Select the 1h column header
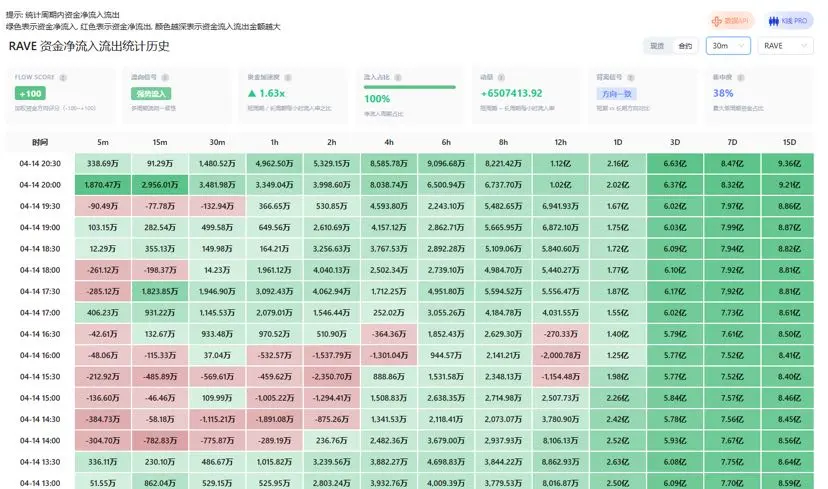This screenshot has width=828, height=489. pyautogui.click(x=273, y=142)
